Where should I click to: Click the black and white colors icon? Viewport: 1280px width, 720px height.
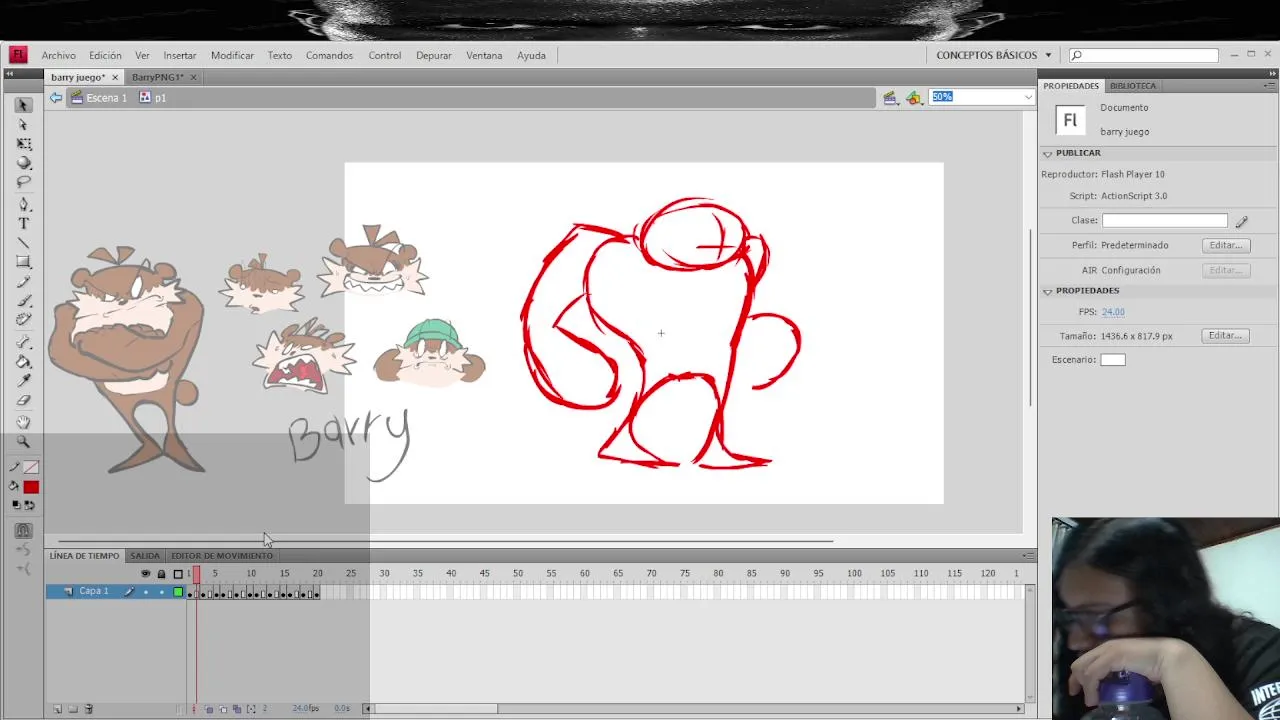click(x=15, y=505)
